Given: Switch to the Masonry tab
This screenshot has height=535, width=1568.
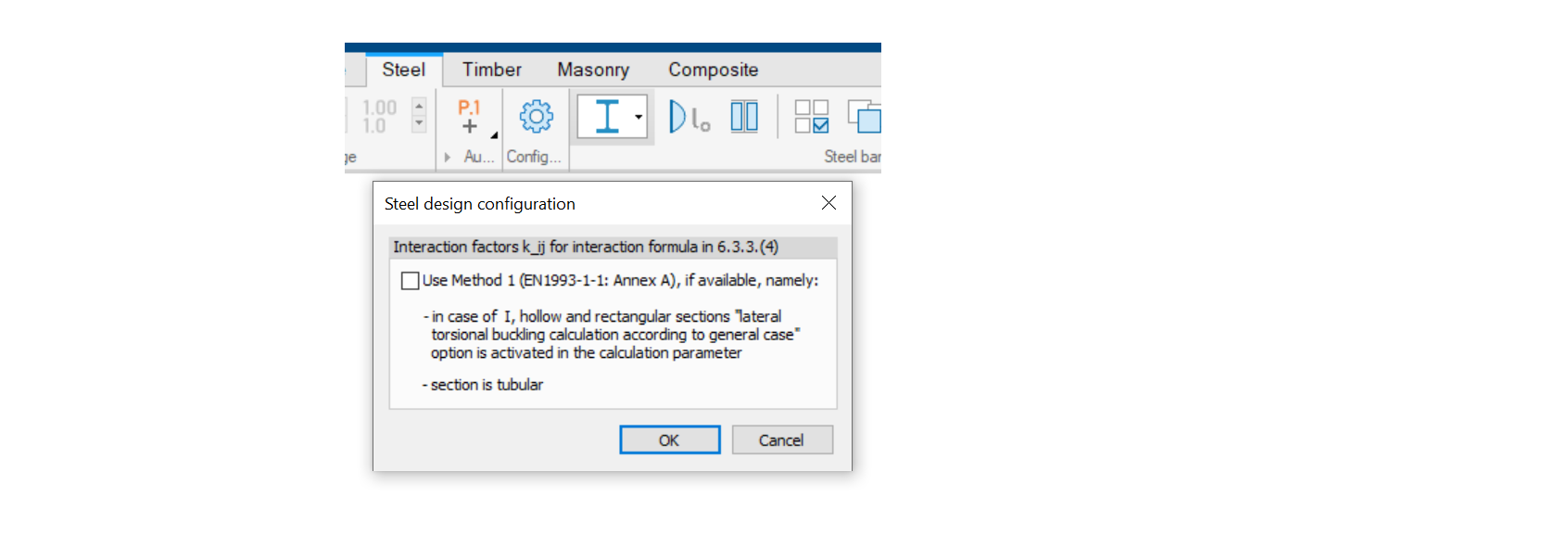Looking at the screenshot, I should (x=592, y=70).
